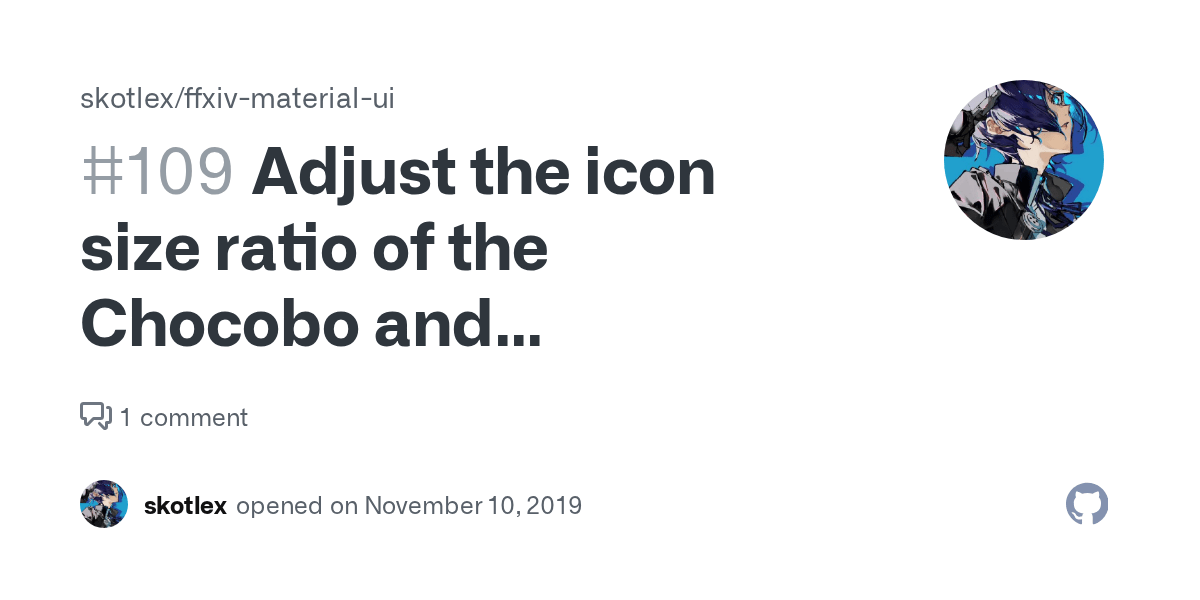The image size is (1200, 600).
Task: Click the word comment next to bubble icon
Action: pyautogui.click(x=194, y=417)
